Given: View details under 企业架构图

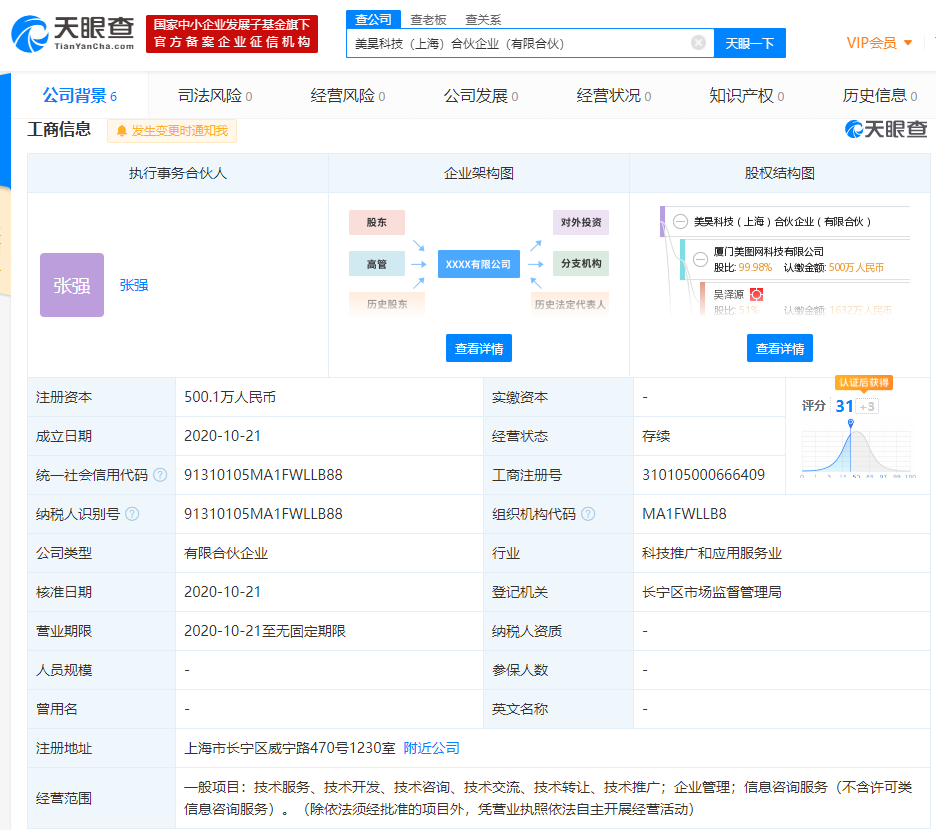Looking at the screenshot, I should 479,348.
